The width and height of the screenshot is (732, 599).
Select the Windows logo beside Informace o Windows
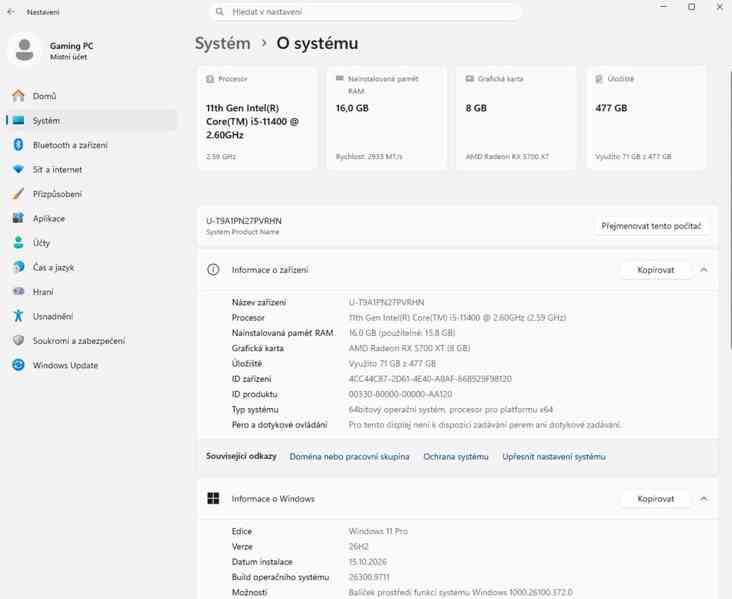(213, 498)
